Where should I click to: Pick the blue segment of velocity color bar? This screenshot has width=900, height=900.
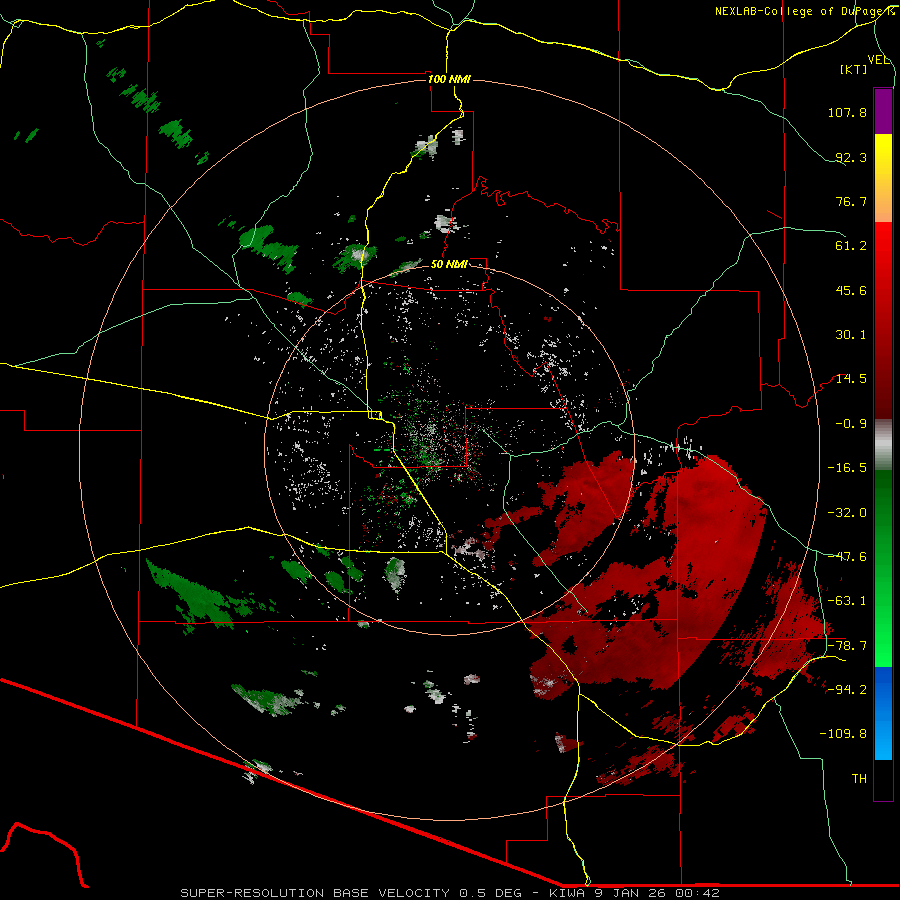pos(883,713)
